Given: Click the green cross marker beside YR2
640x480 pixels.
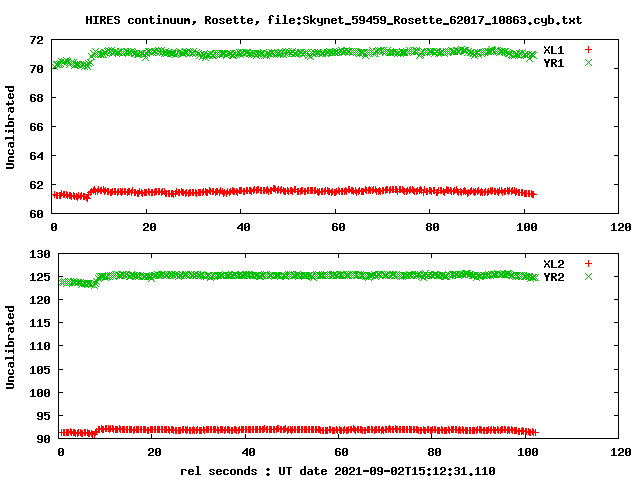Looking at the screenshot, I should [588, 277].
